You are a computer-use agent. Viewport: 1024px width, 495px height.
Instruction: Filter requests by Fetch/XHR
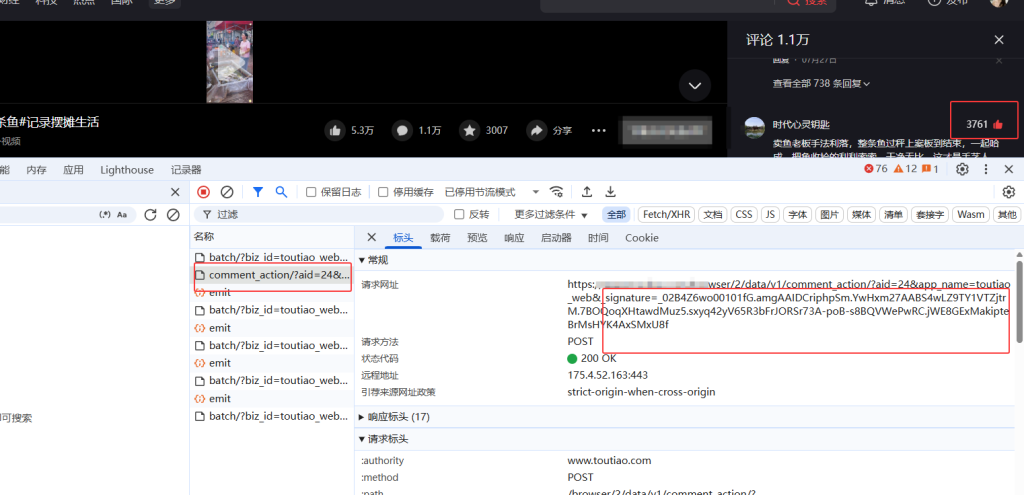pos(666,214)
